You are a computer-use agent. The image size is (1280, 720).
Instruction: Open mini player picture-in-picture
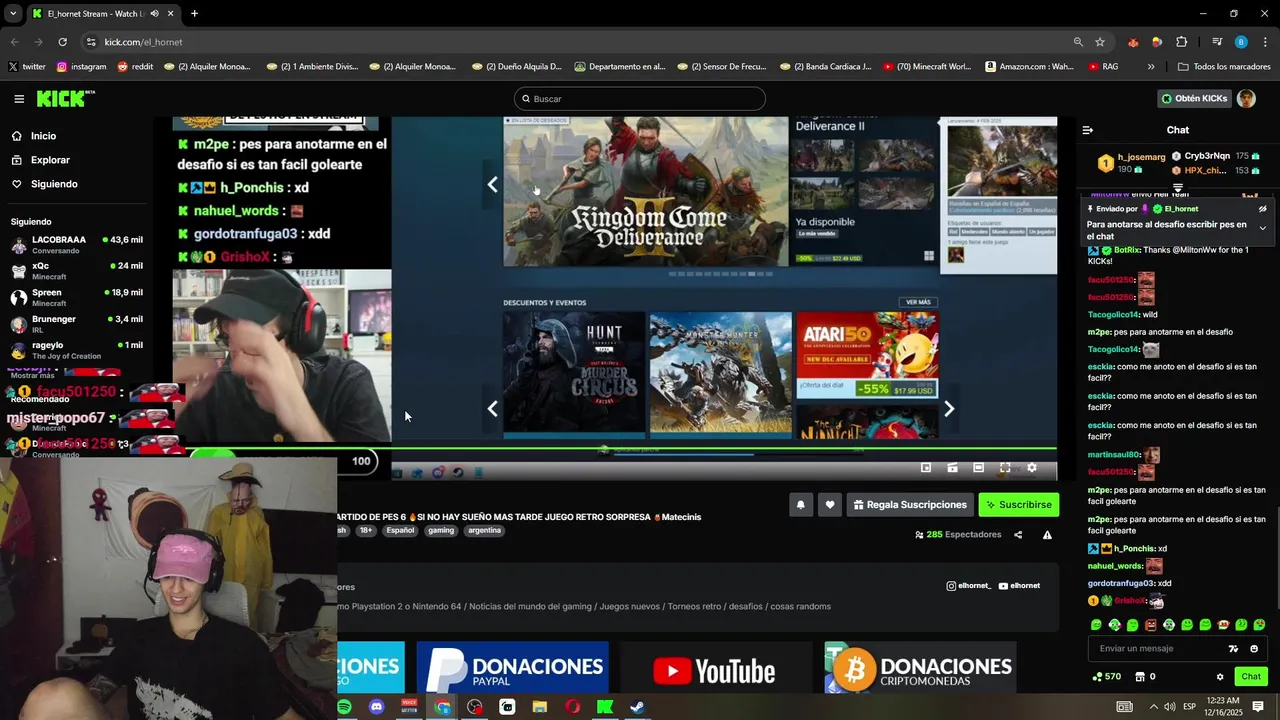coord(926,467)
